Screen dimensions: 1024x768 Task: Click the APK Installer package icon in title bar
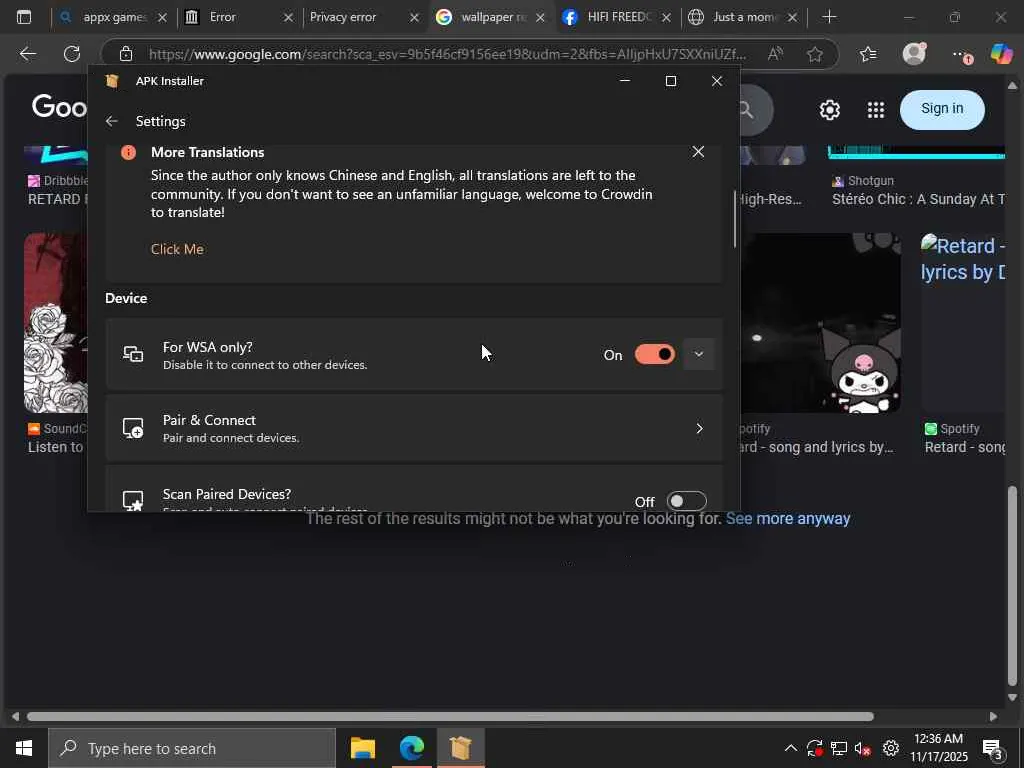(112, 81)
